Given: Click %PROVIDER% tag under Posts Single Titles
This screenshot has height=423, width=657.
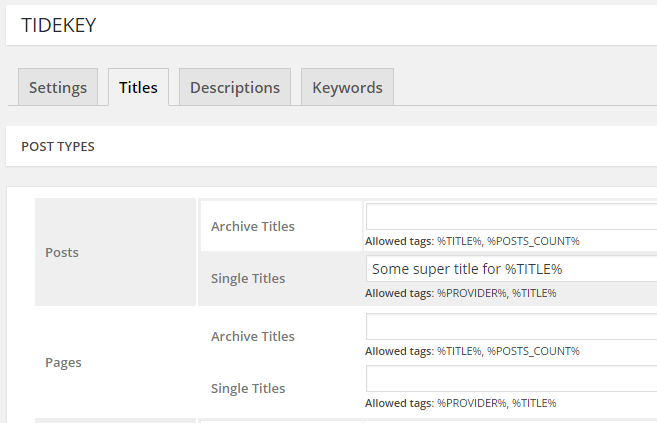Looking at the screenshot, I should tap(471, 293).
